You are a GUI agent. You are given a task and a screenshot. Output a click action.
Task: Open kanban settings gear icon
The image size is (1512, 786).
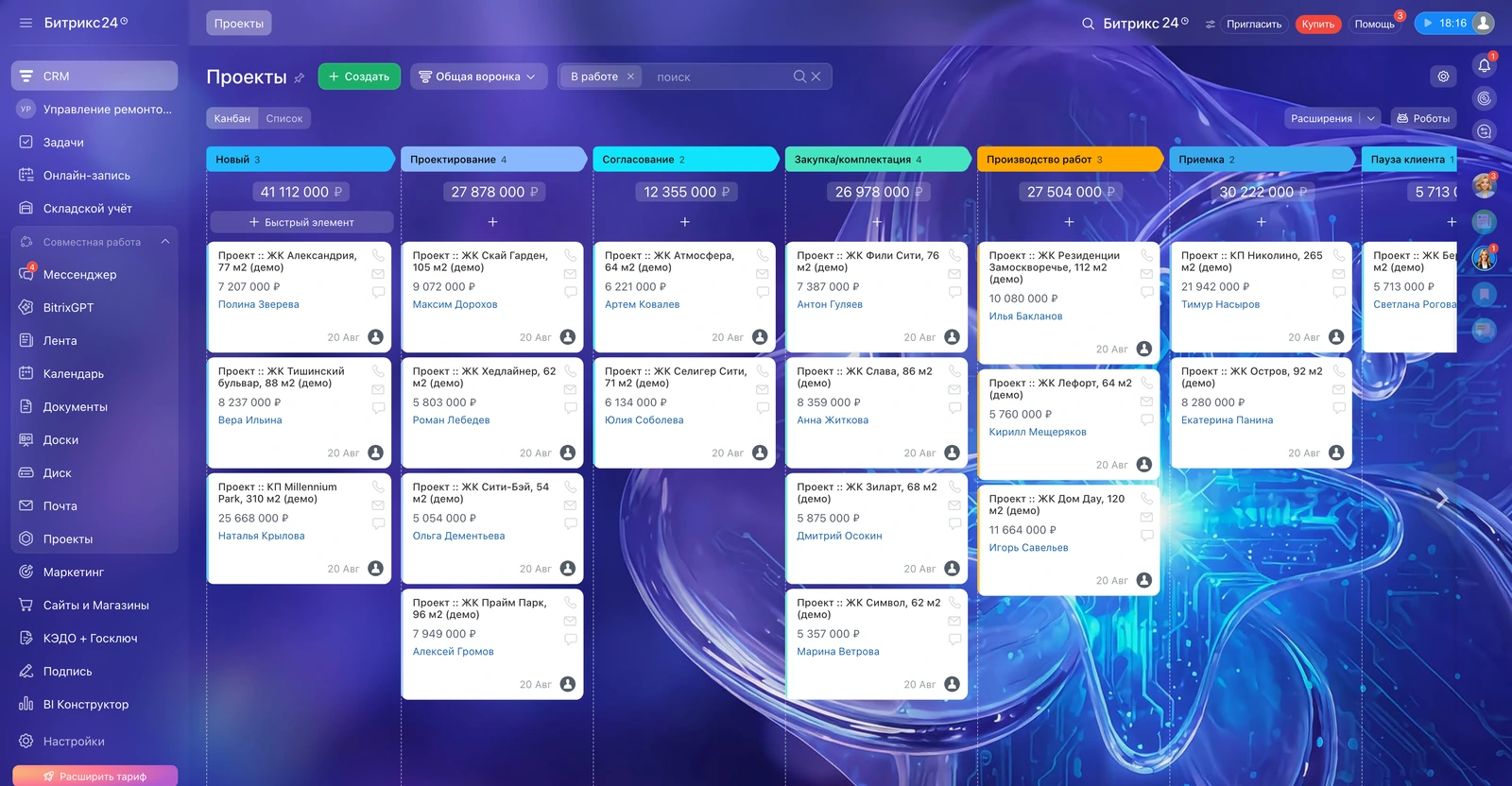[1443, 77]
